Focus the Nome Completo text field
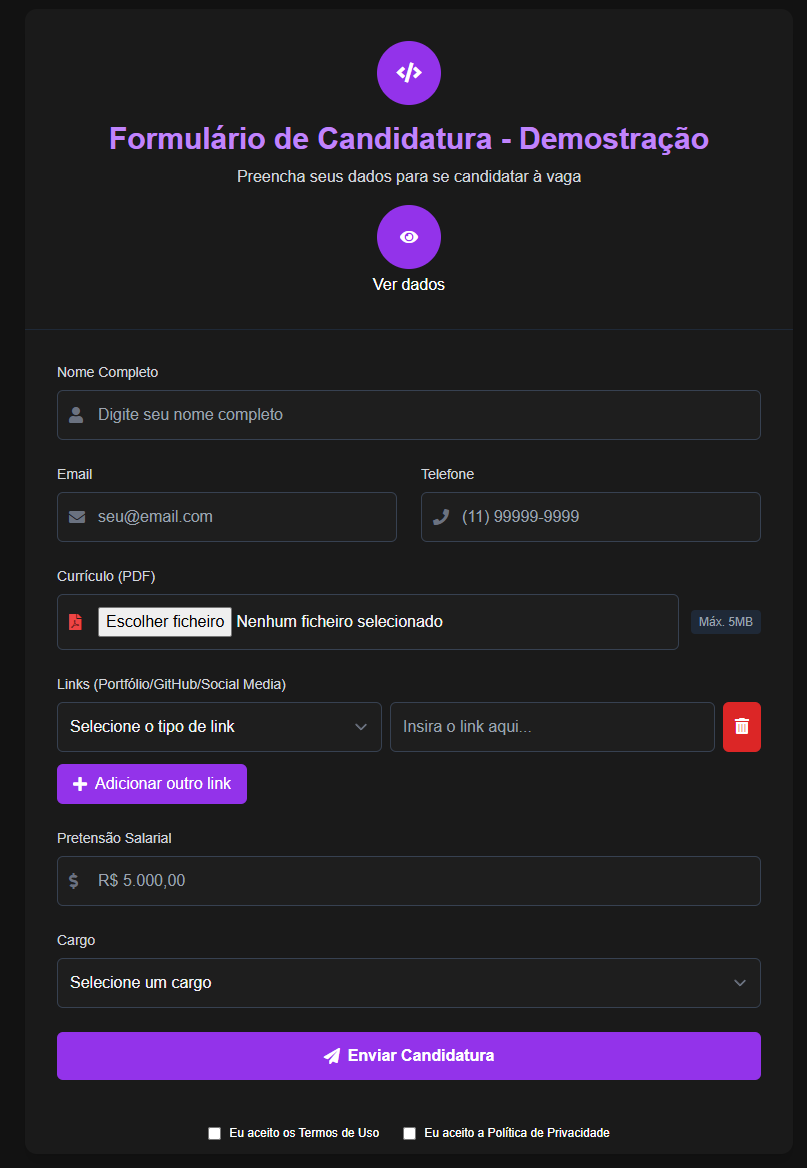807x1168 pixels. pos(420,415)
